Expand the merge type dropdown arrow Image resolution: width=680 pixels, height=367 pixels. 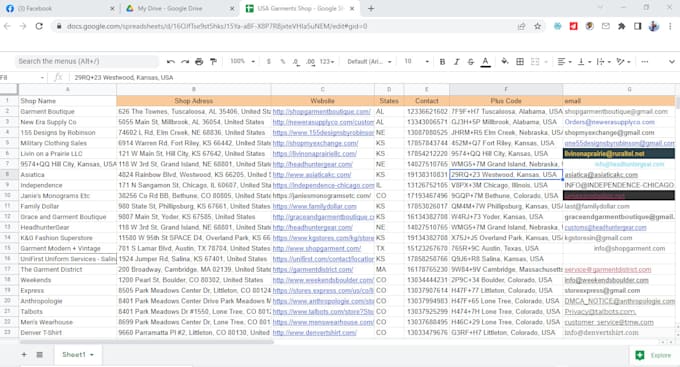coord(546,62)
